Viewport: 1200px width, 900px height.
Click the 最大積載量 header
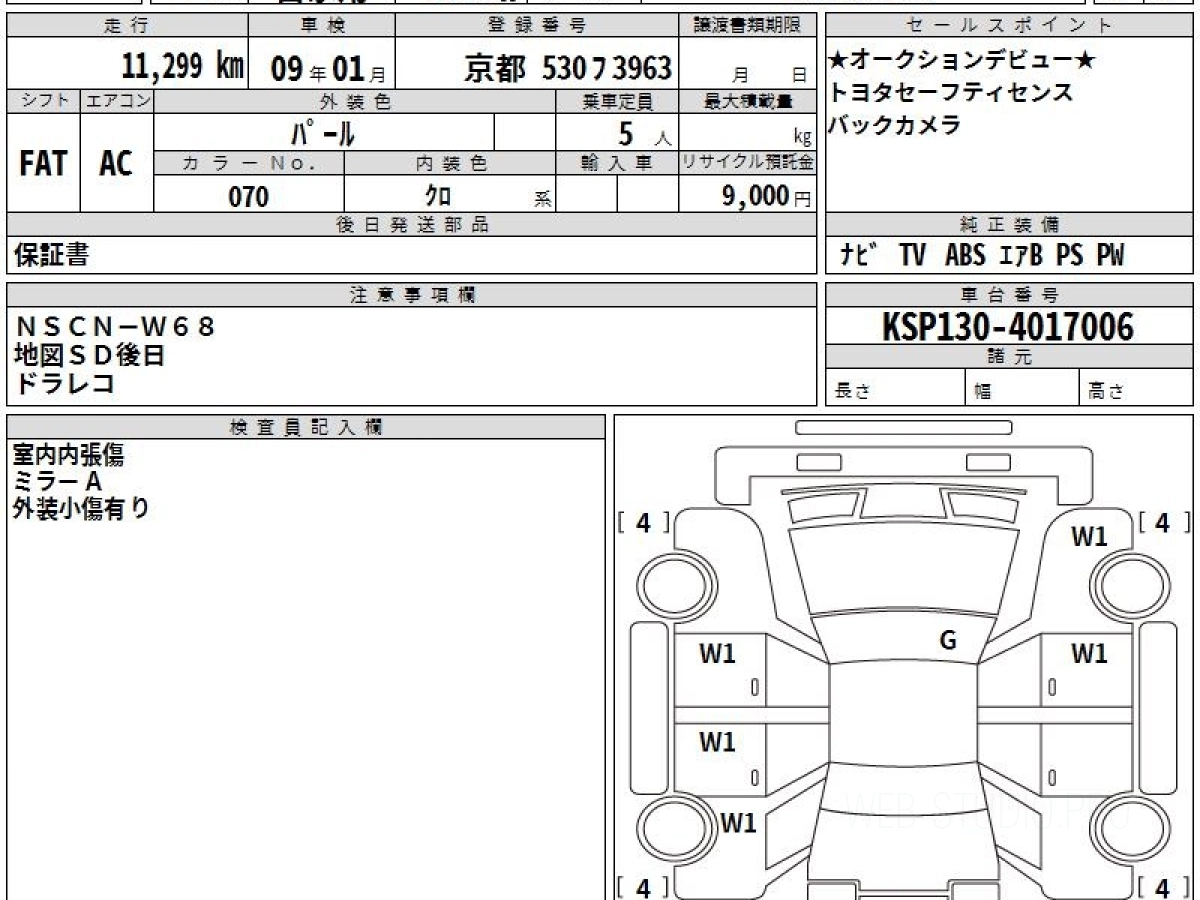click(x=748, y=101)
